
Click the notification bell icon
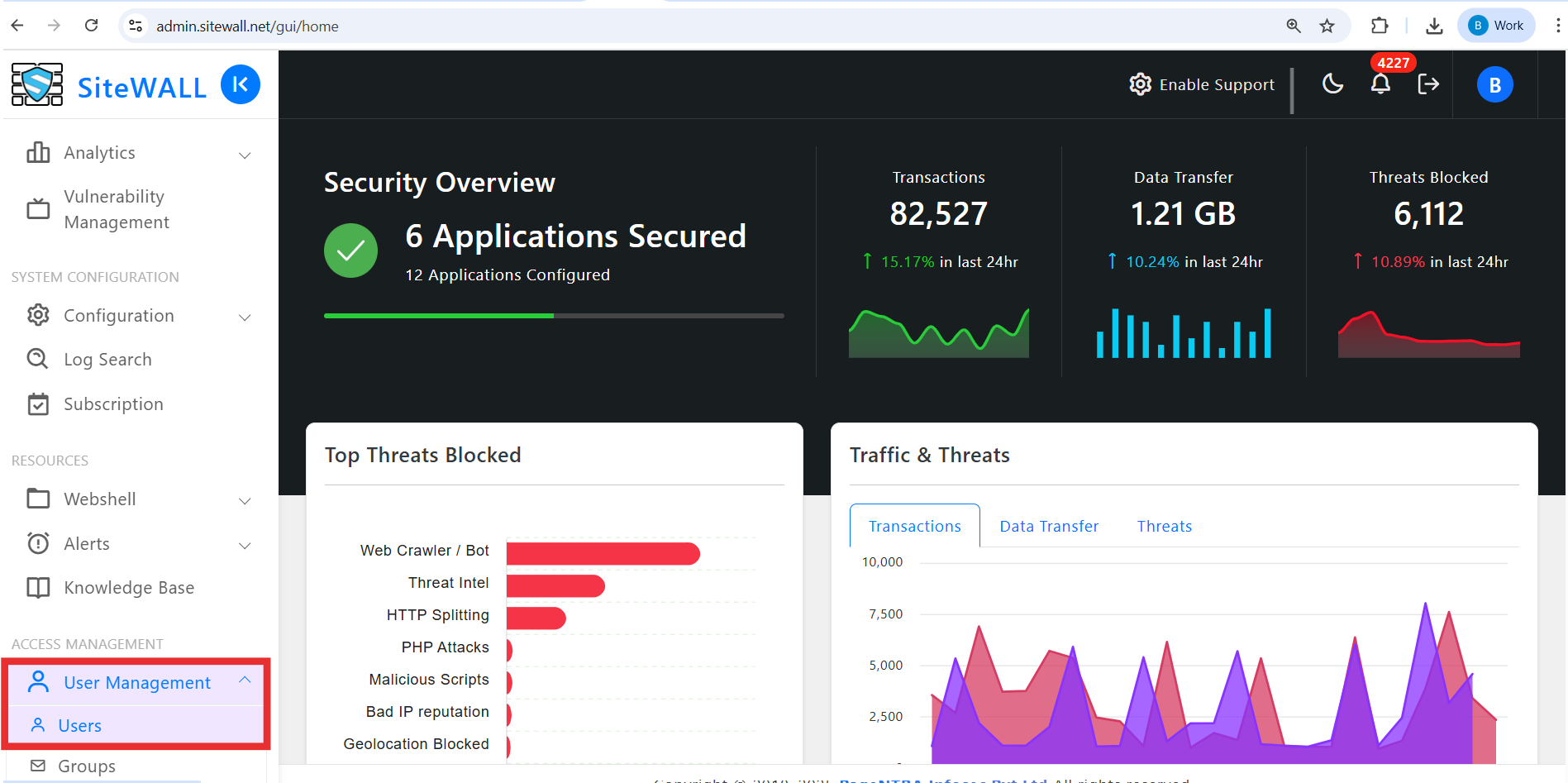[1380, 84]
